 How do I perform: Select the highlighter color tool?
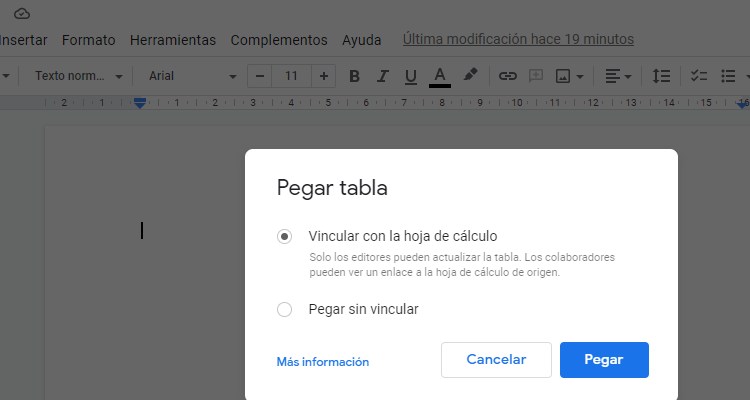click(x=471, y=76)
